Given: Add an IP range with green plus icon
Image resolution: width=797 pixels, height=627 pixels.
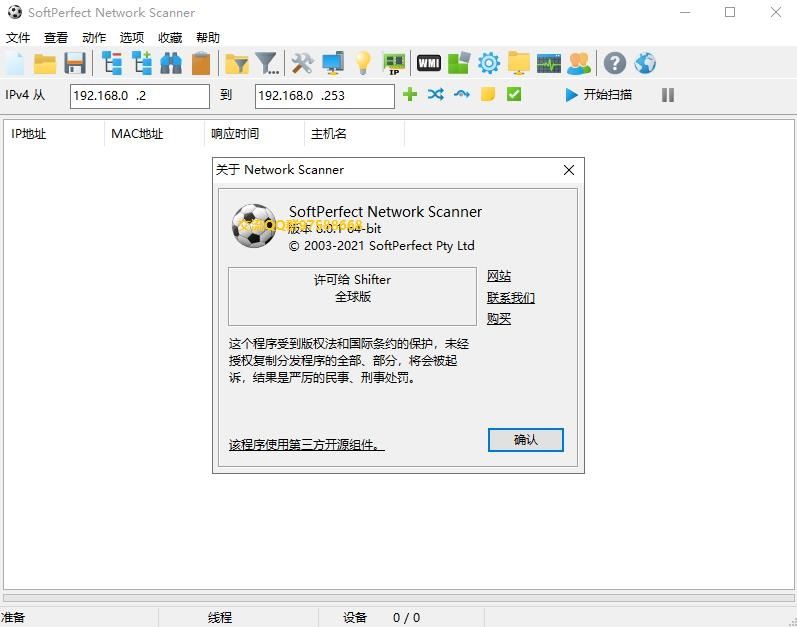Looking at the screenshot, I should [x=410, y=95].
